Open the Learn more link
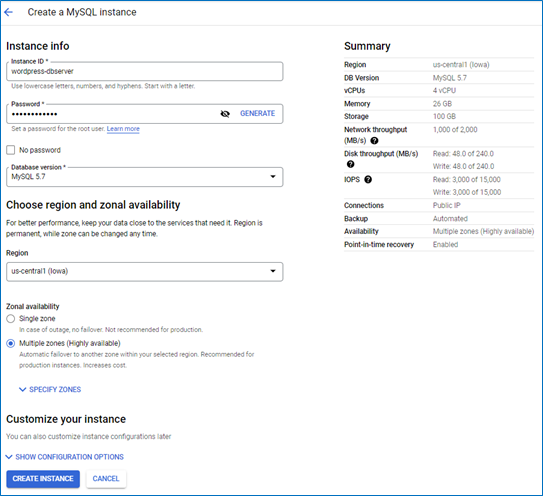The image size is (543, 496). (x=123, y=129)
